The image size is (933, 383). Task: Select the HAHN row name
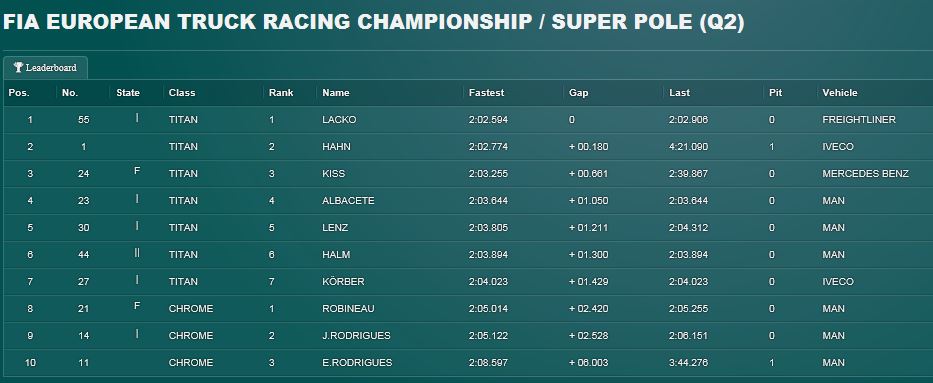(336, 147)
